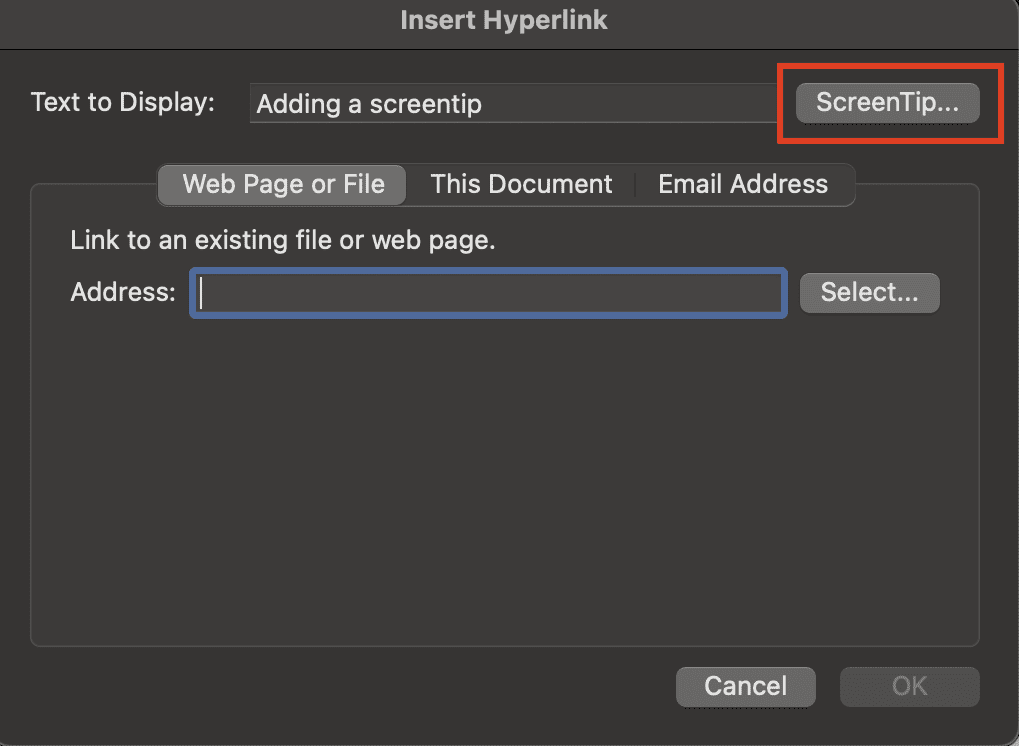Dismiss the dialog using Cancel
The height and width of the screenshot is (746, 1019).
tap(745, 686)
